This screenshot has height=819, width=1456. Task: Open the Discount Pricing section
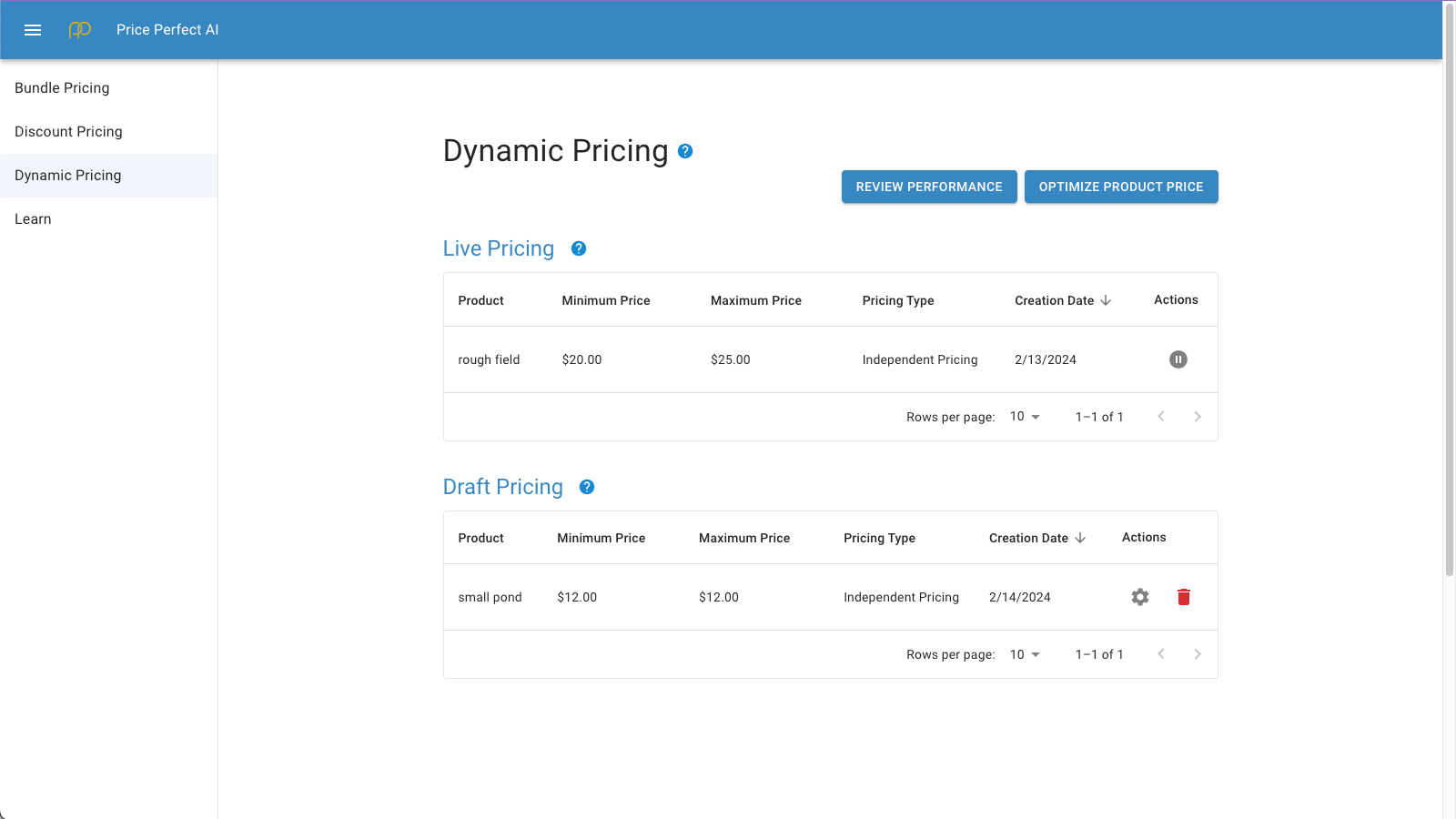click(x=68, y=131)
